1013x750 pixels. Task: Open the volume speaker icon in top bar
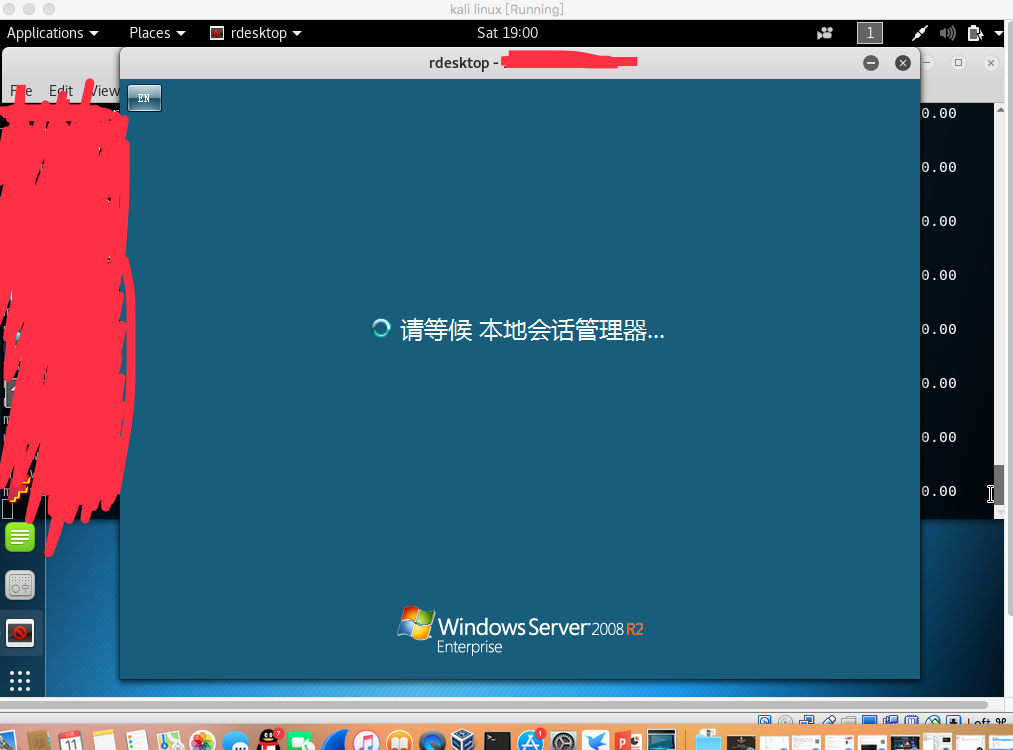point(948,33)
